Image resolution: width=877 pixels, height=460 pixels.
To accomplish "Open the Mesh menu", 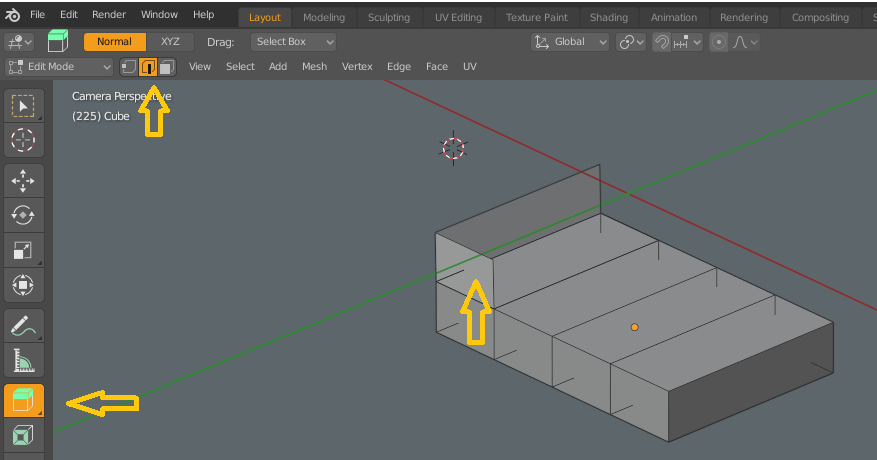I will coord(314,67).
